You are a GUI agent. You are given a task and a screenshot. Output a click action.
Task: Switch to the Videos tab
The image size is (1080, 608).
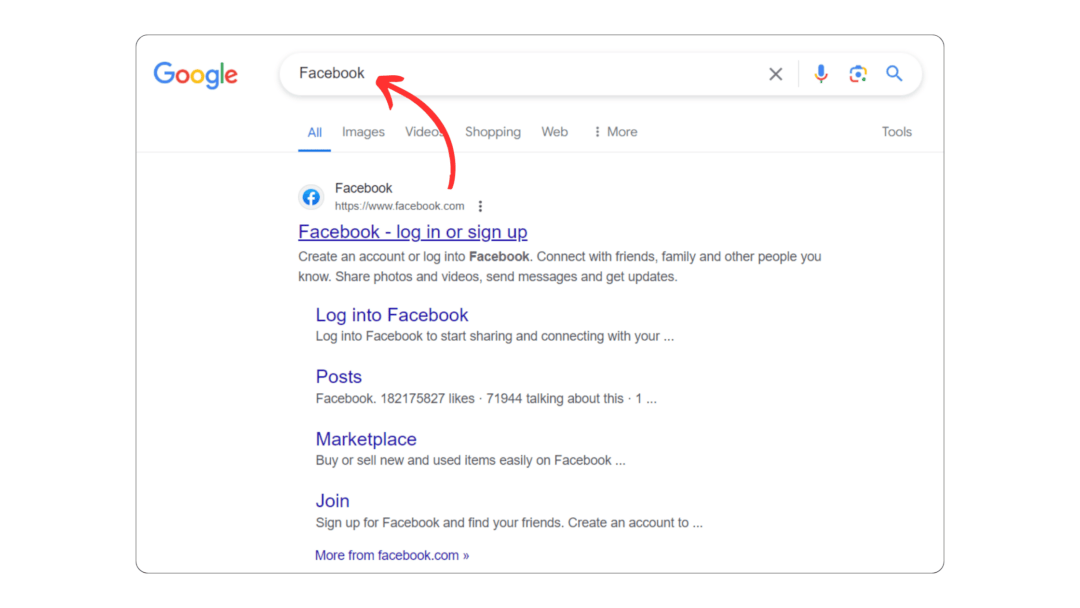tap(424, 132)
